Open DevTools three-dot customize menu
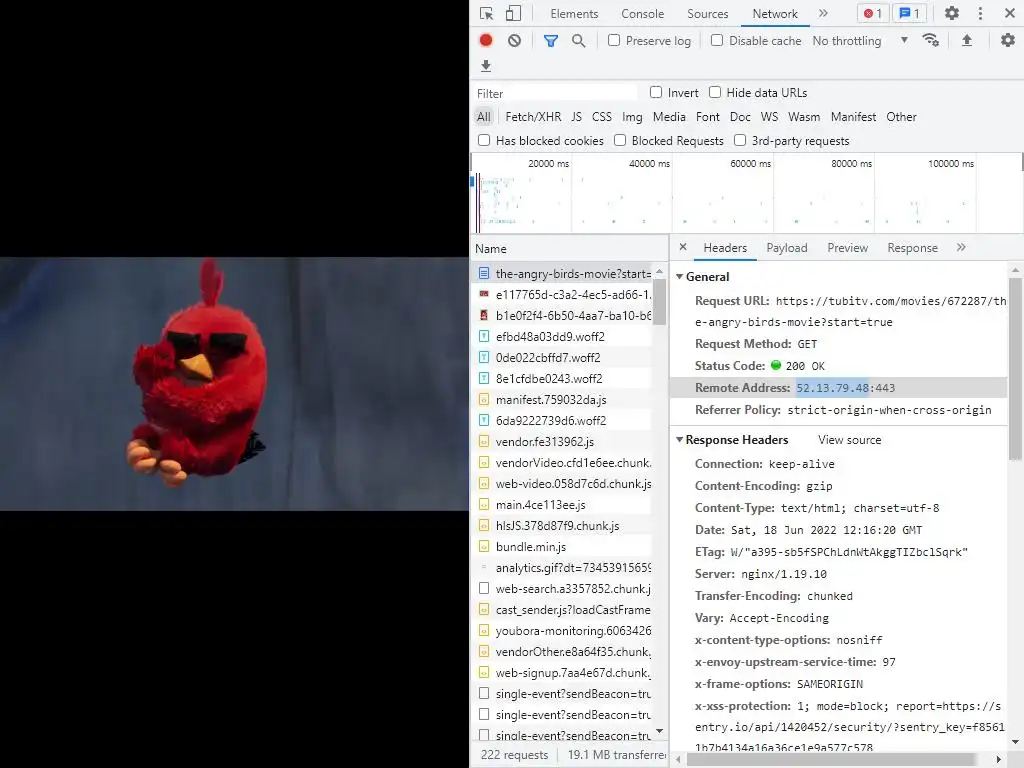1024x768 pixels. point(980,13)
